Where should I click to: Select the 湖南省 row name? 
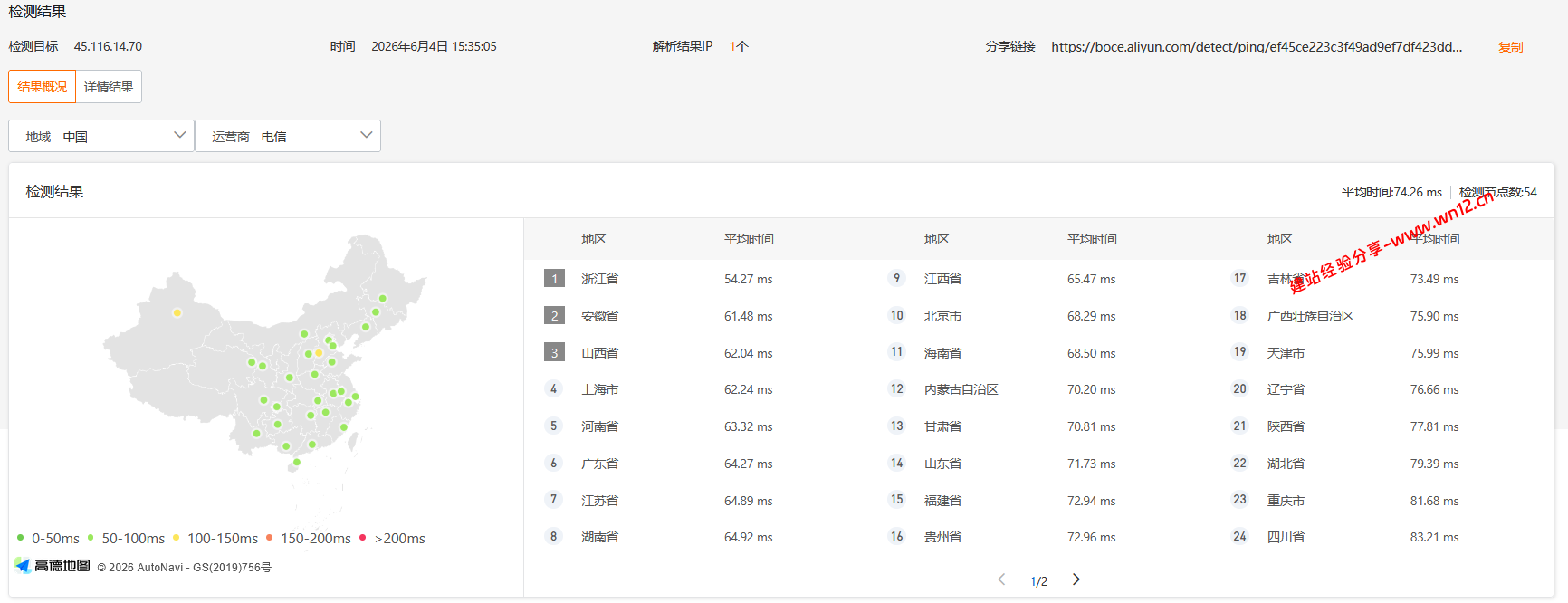(x=599, y=537)
